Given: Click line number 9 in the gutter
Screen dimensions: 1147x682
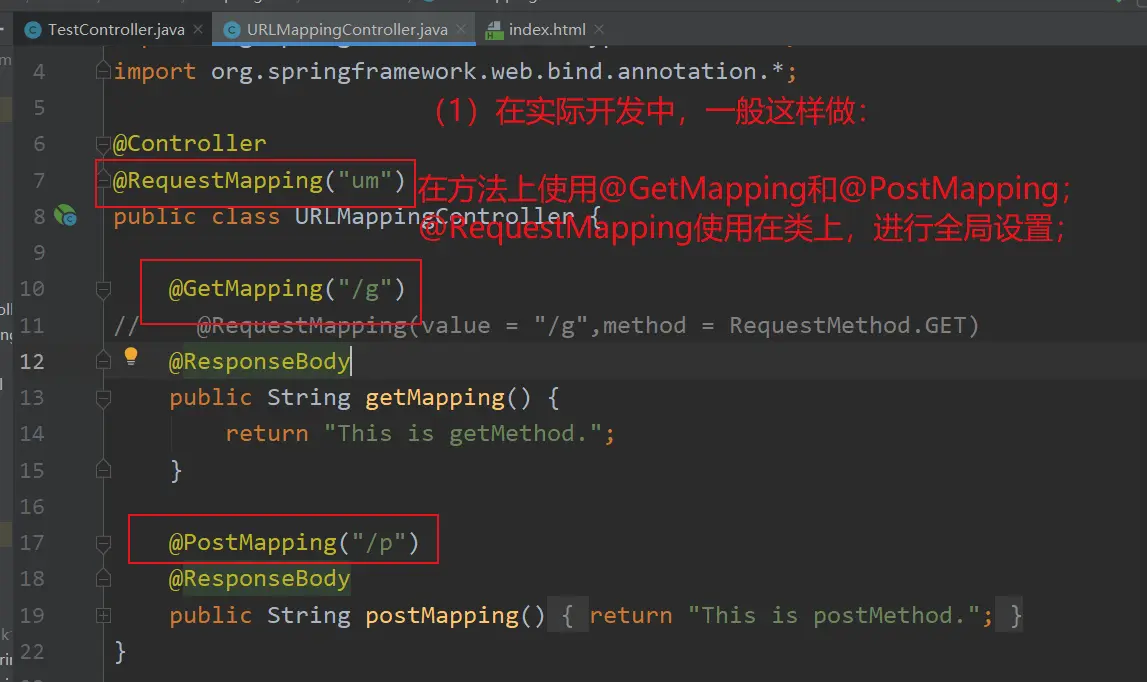Looking at the screenshot, I should pyautogui.click(x=39, y=253).
